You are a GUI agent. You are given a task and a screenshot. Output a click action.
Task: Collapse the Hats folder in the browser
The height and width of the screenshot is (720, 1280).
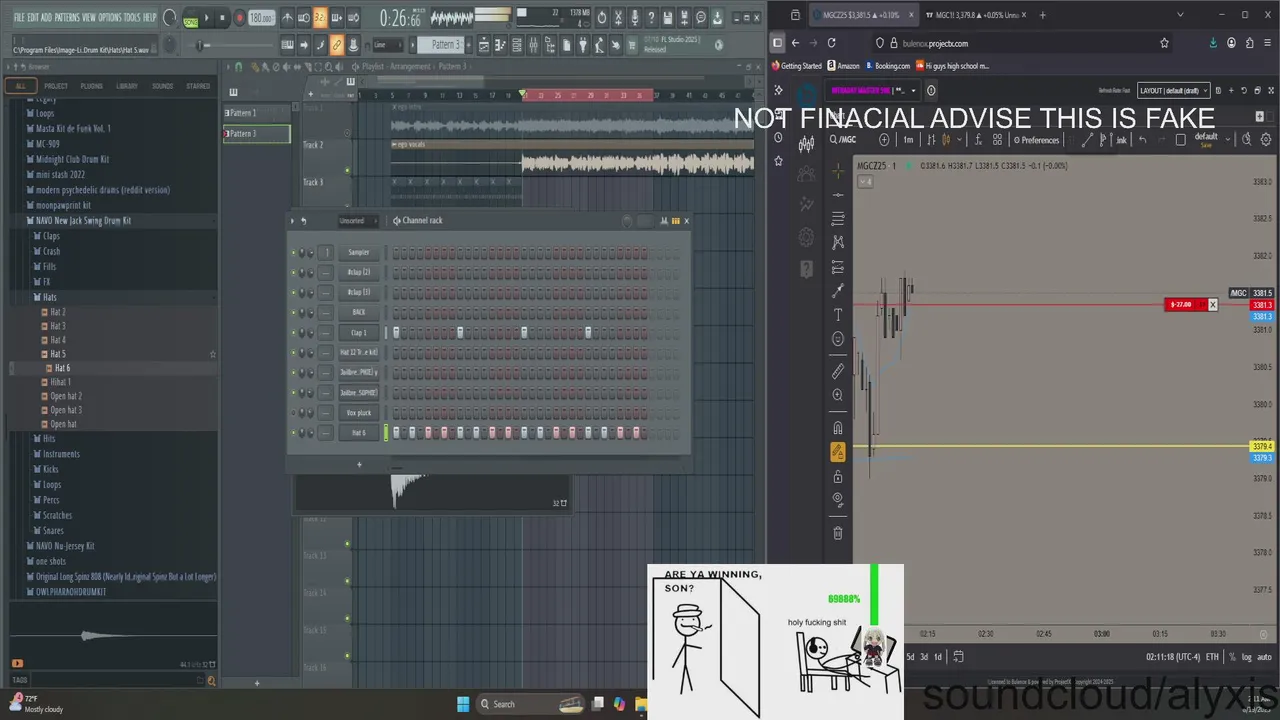[49, 297]
